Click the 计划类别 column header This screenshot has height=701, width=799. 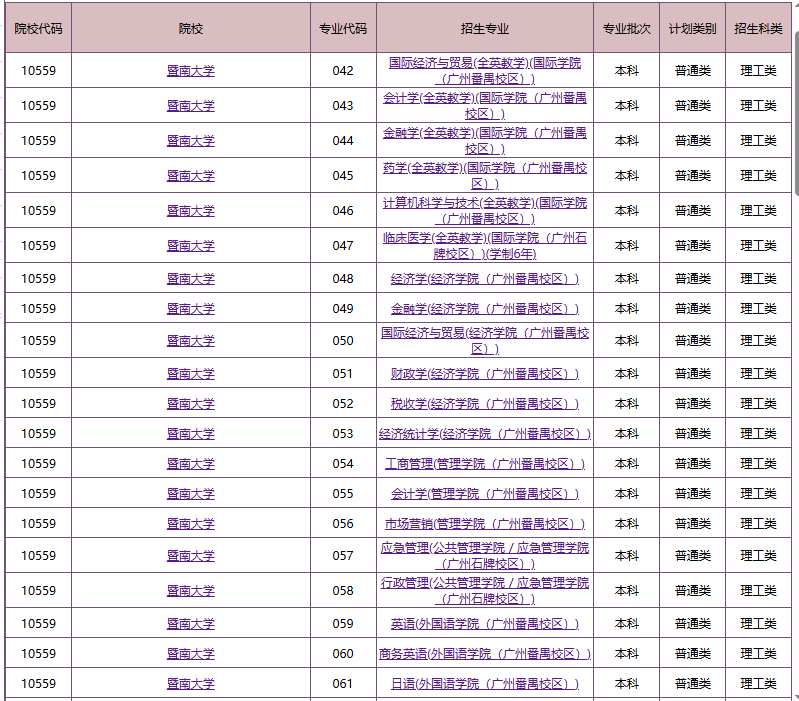(692, 29)
